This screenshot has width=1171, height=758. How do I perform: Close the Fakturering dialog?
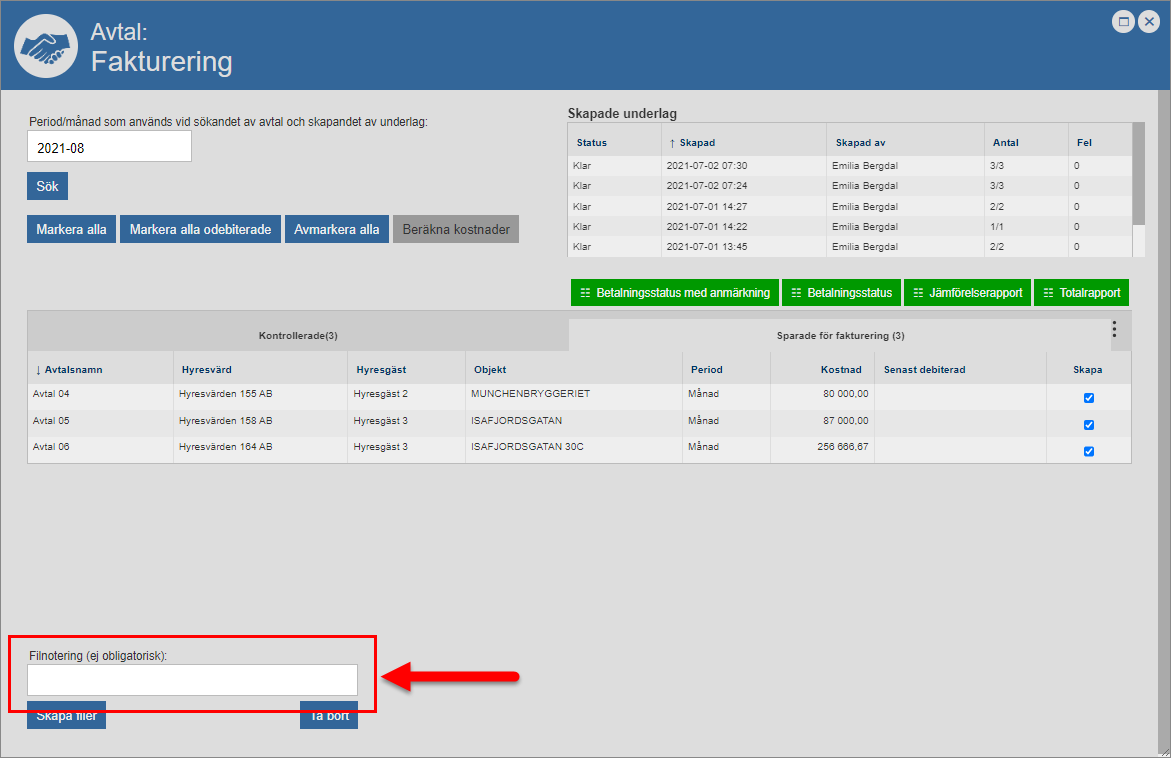pyautogui.click(x=1148, y=22)
